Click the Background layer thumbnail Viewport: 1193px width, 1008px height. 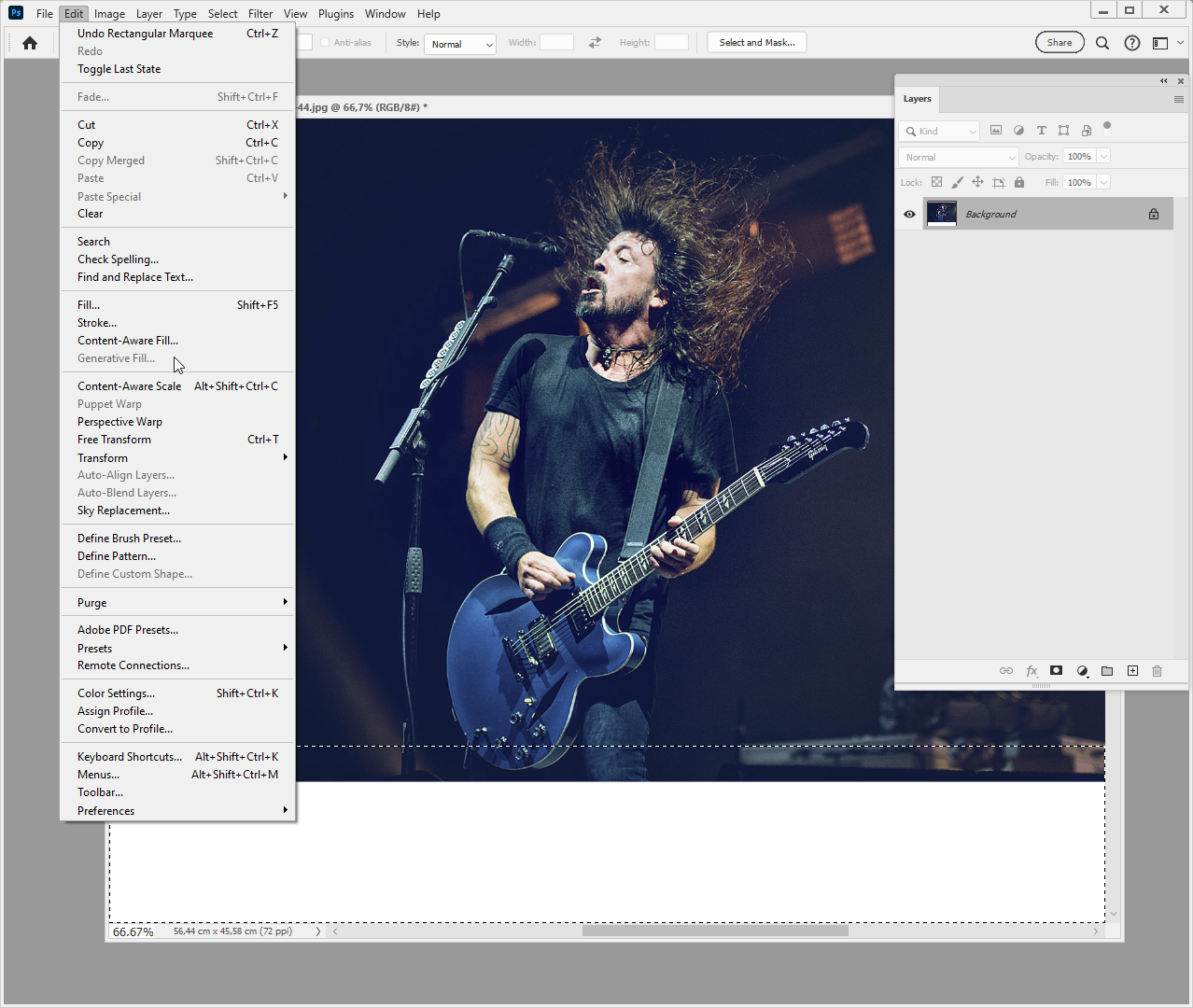click(941, 215)
